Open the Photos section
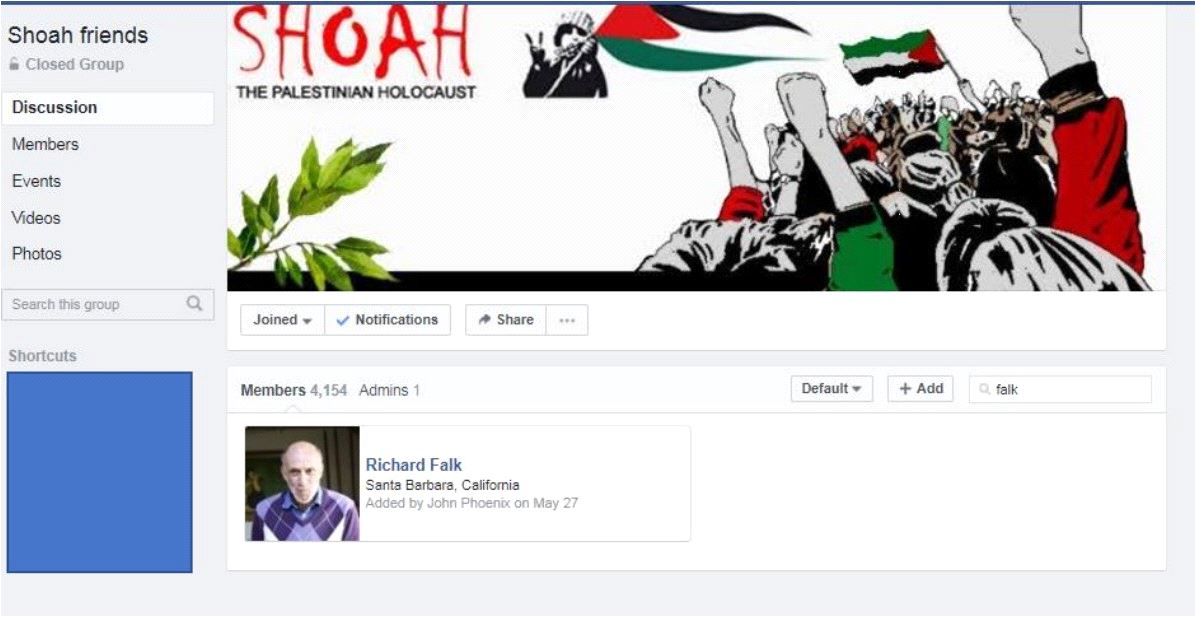1195x618 pixels. tap(107, 254)
